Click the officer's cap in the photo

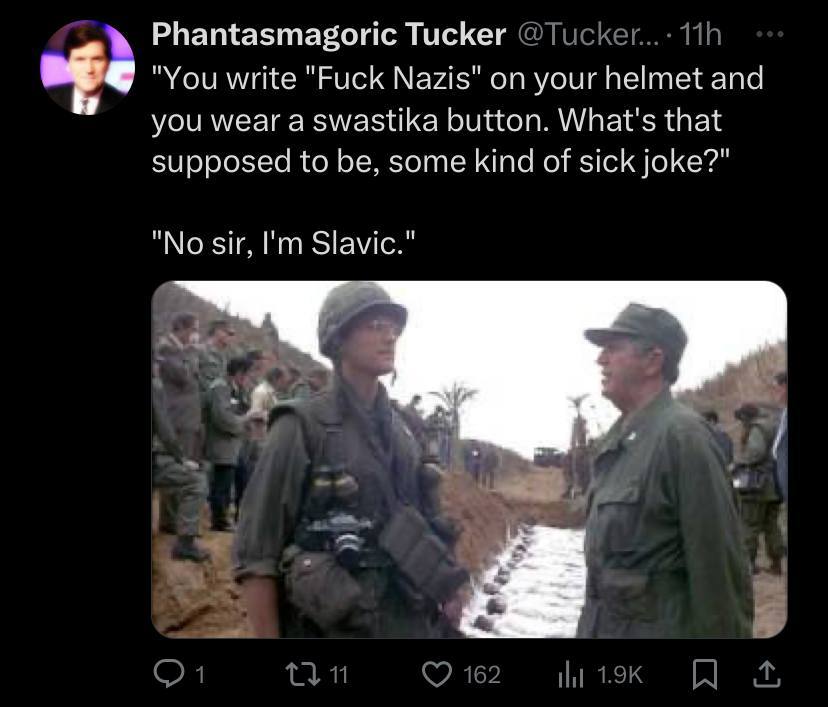[x=637, y=328]
